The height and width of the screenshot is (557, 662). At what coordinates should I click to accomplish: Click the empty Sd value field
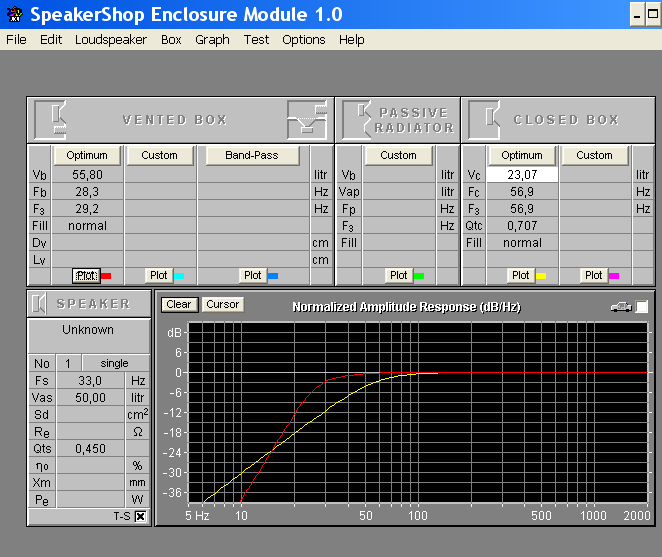(90, 415)
